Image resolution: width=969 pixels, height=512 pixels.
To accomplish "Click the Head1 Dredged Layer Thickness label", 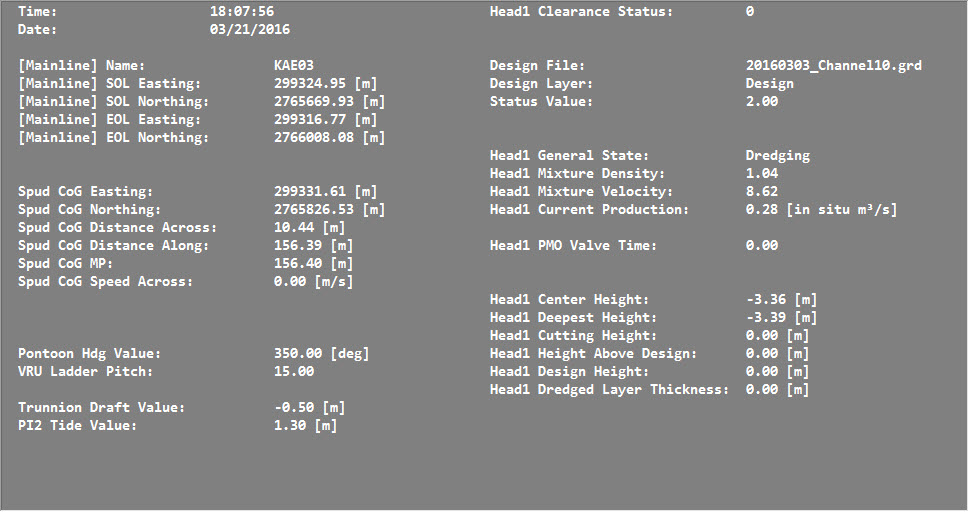I will (609, 390).
